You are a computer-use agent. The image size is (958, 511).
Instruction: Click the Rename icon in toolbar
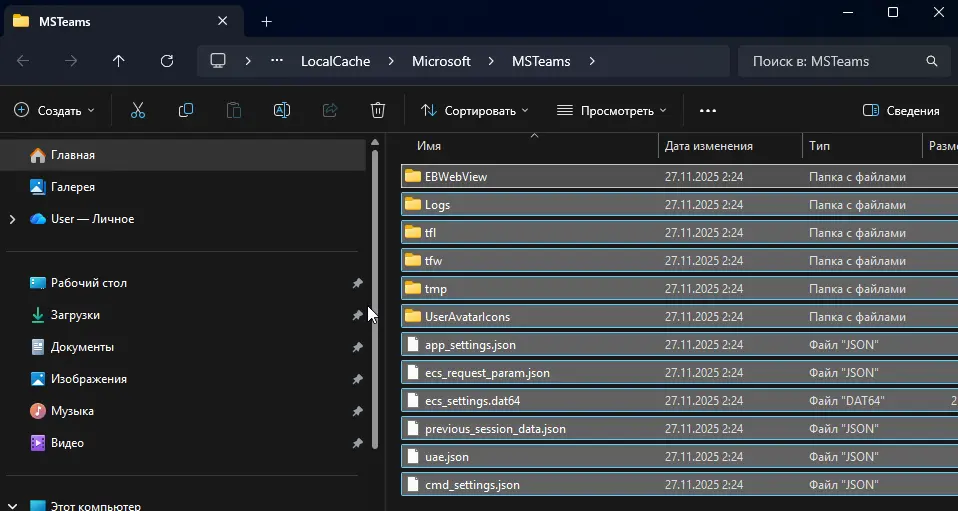[282, 110]
